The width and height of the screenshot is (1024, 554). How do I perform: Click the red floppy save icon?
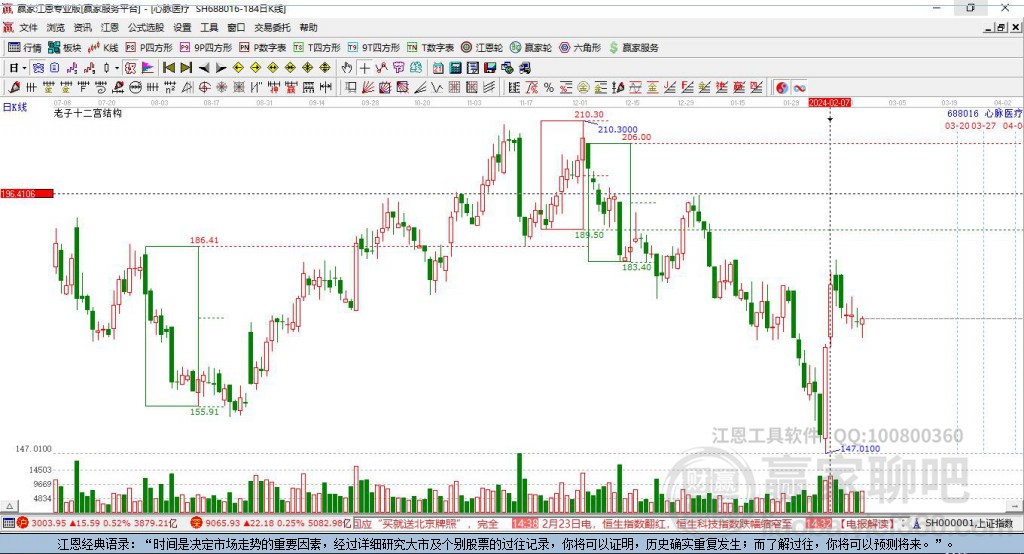coord(490,68)
